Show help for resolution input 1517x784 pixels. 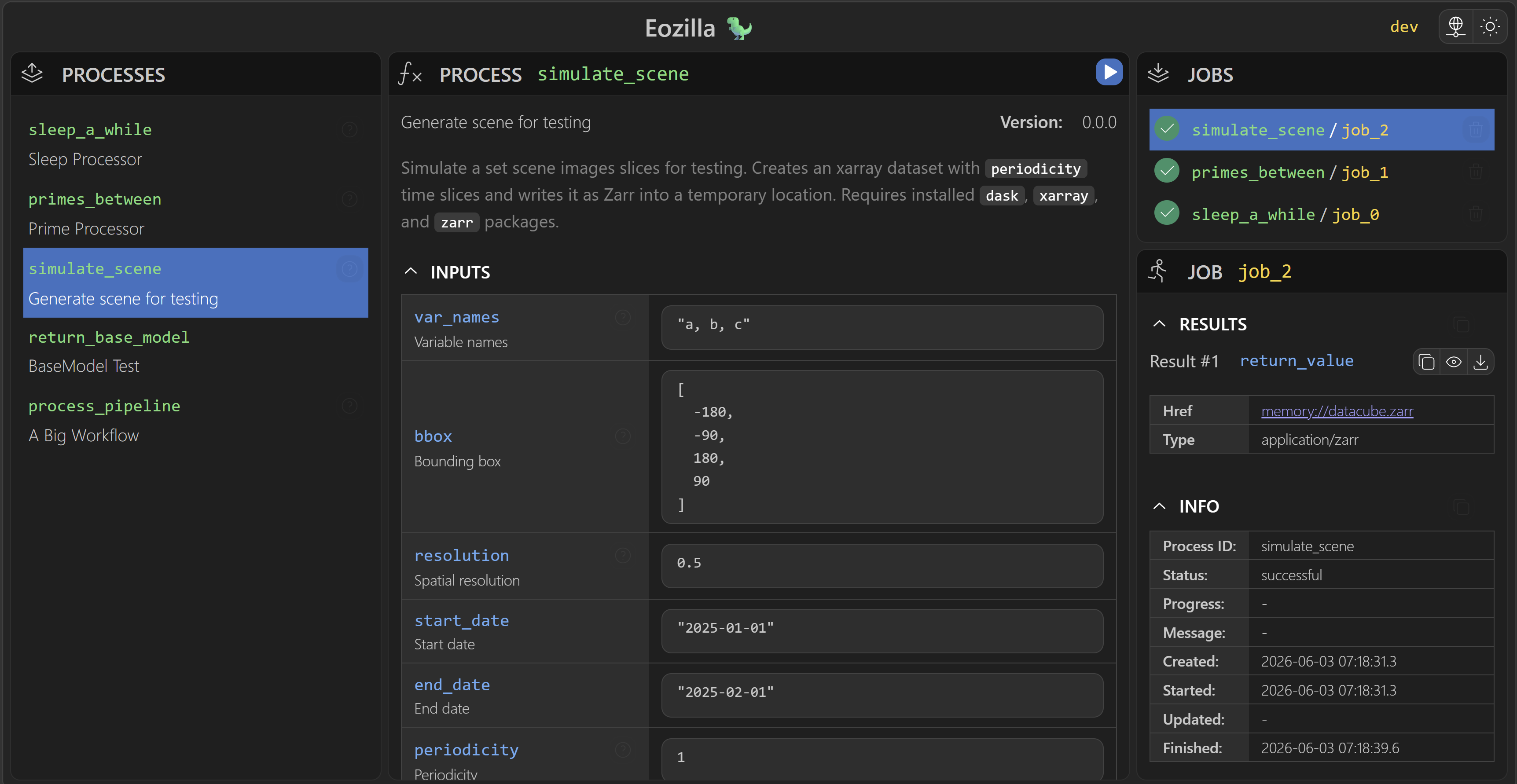(x=622, y=556)
